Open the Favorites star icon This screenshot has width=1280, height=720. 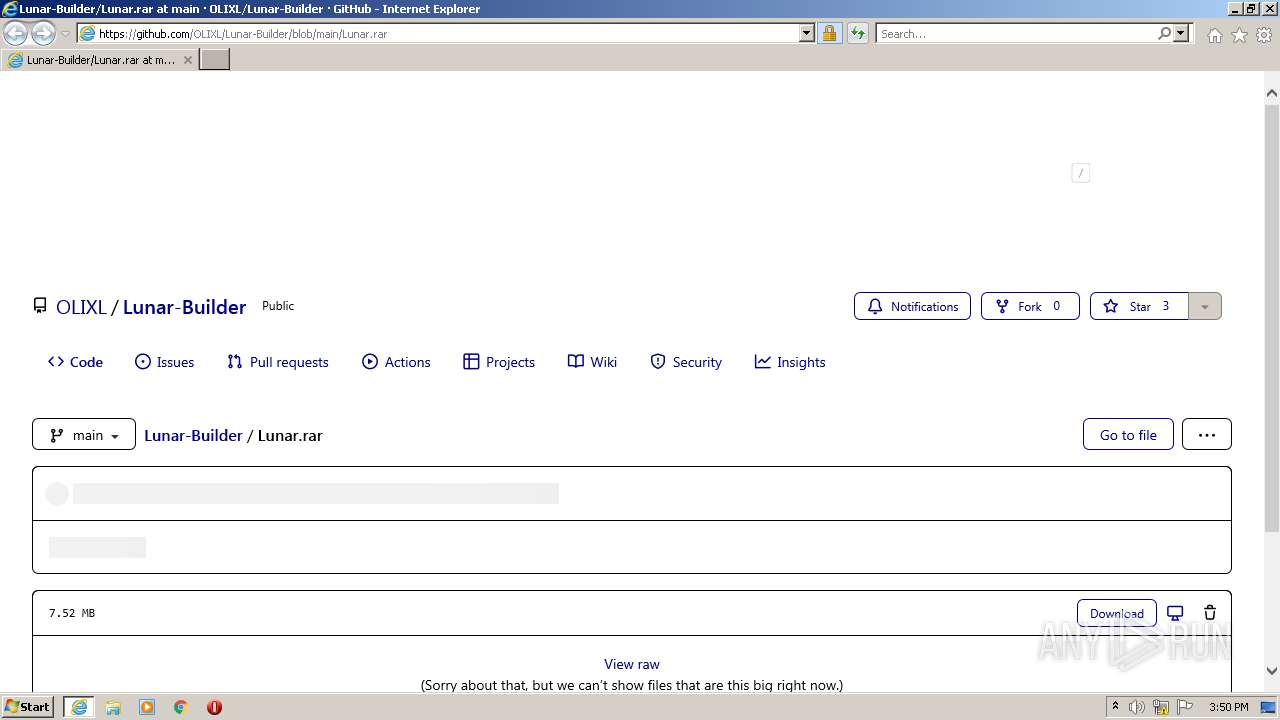tap(1239, 34)
